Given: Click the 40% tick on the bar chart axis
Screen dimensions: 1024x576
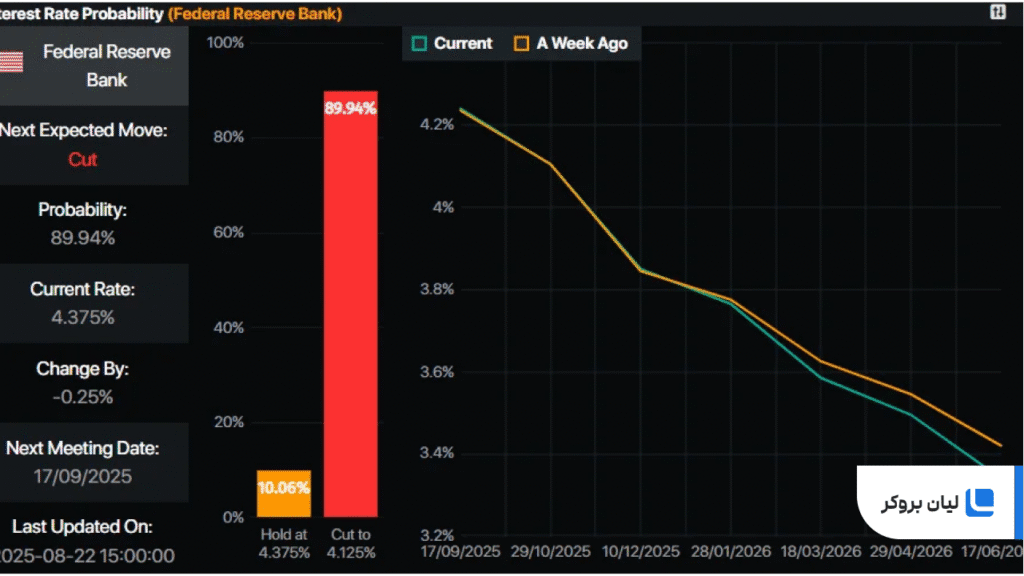Looking at the screenshot, I should (229, 328).
